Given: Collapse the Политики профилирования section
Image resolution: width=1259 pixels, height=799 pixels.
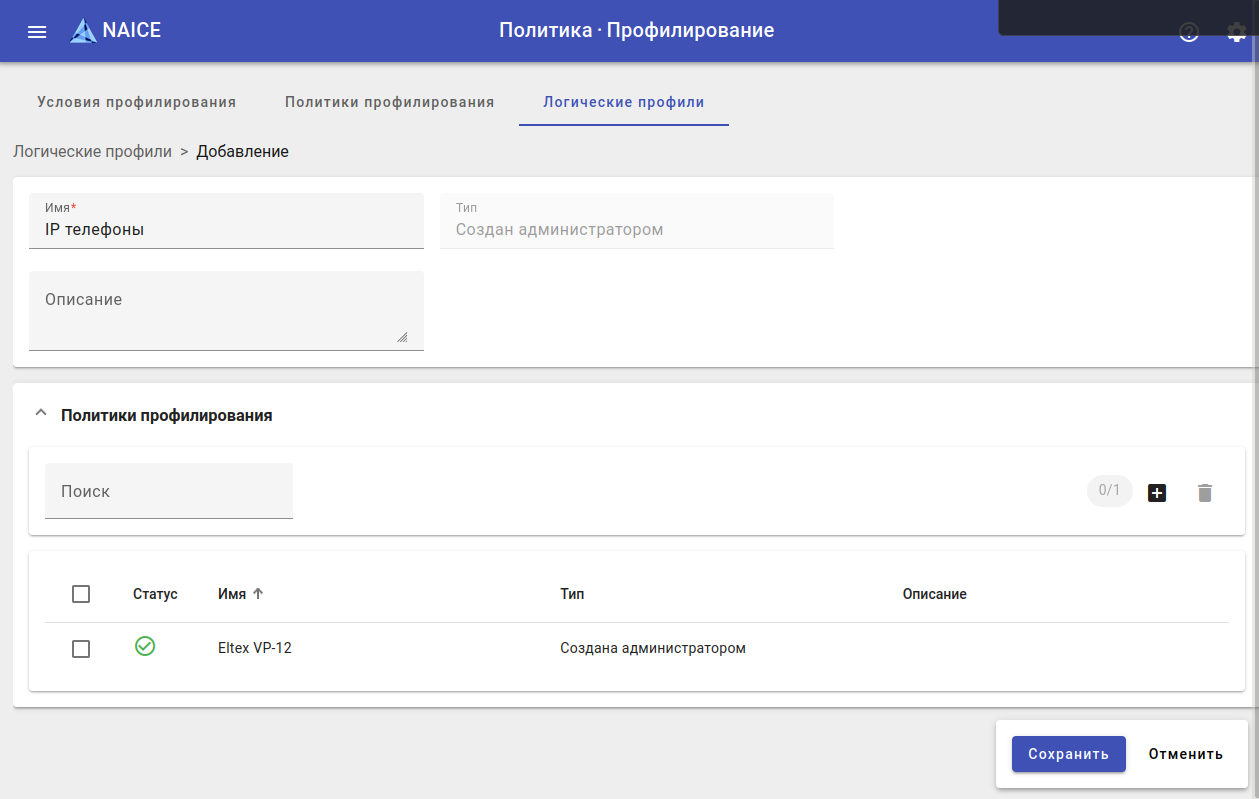Looking at the screenshot, I should (40, 413).
